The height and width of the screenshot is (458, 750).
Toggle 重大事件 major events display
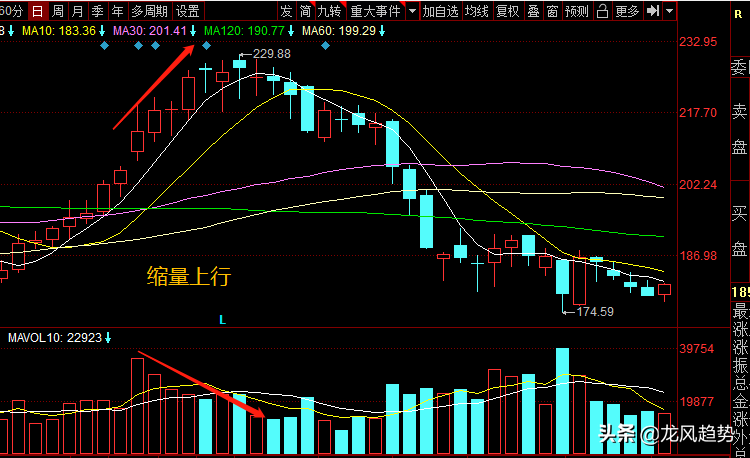[x=376, y=11]
